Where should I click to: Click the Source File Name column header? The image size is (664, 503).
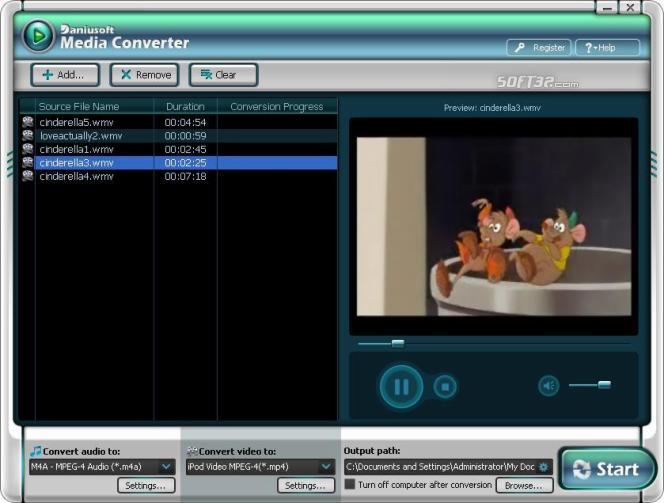(94, 106)
